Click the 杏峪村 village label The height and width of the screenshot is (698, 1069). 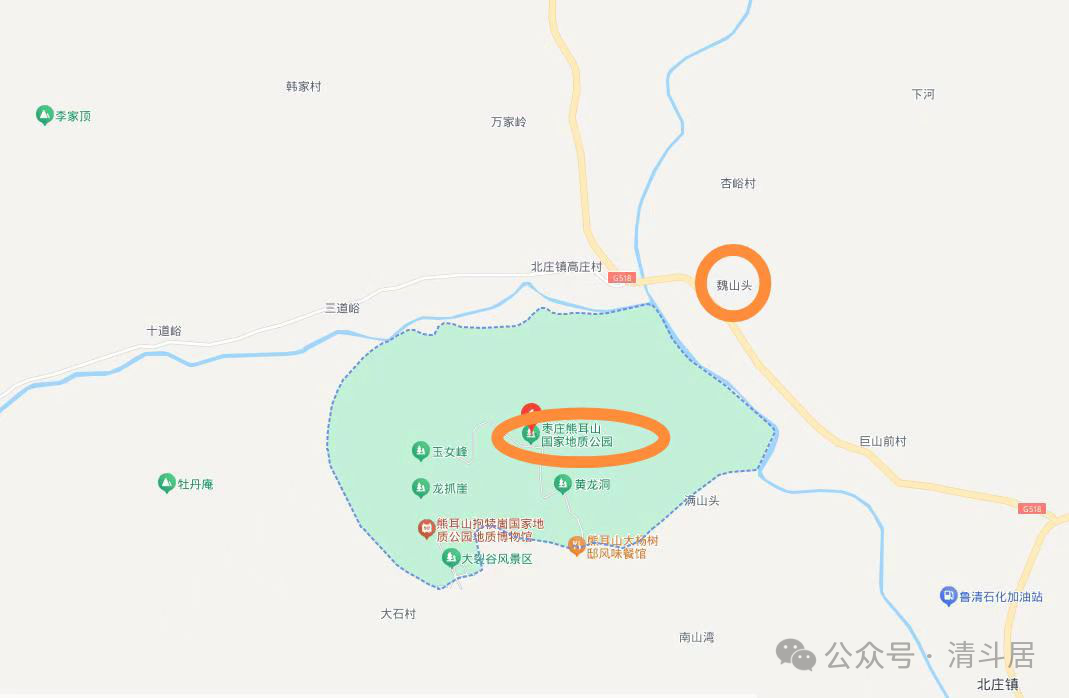coord(738,183)
